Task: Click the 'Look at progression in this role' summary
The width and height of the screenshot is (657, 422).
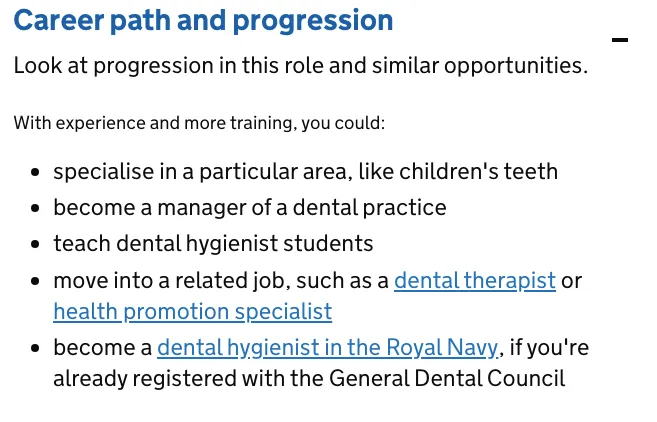Action: 301,65
